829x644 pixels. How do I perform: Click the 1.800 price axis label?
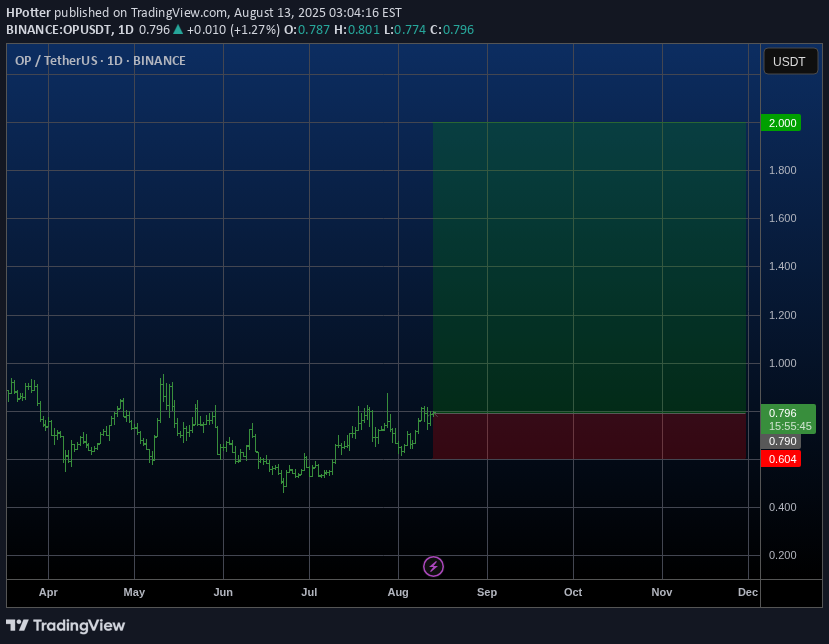(x=782, y=170)
